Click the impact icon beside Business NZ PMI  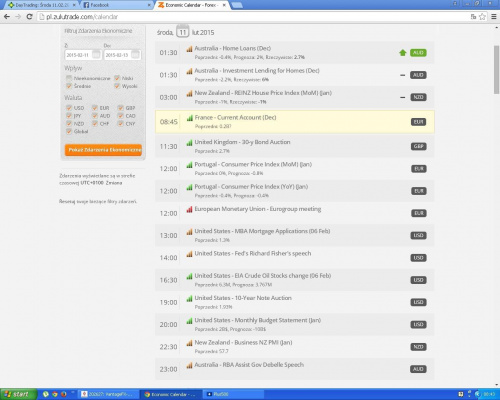189,343
